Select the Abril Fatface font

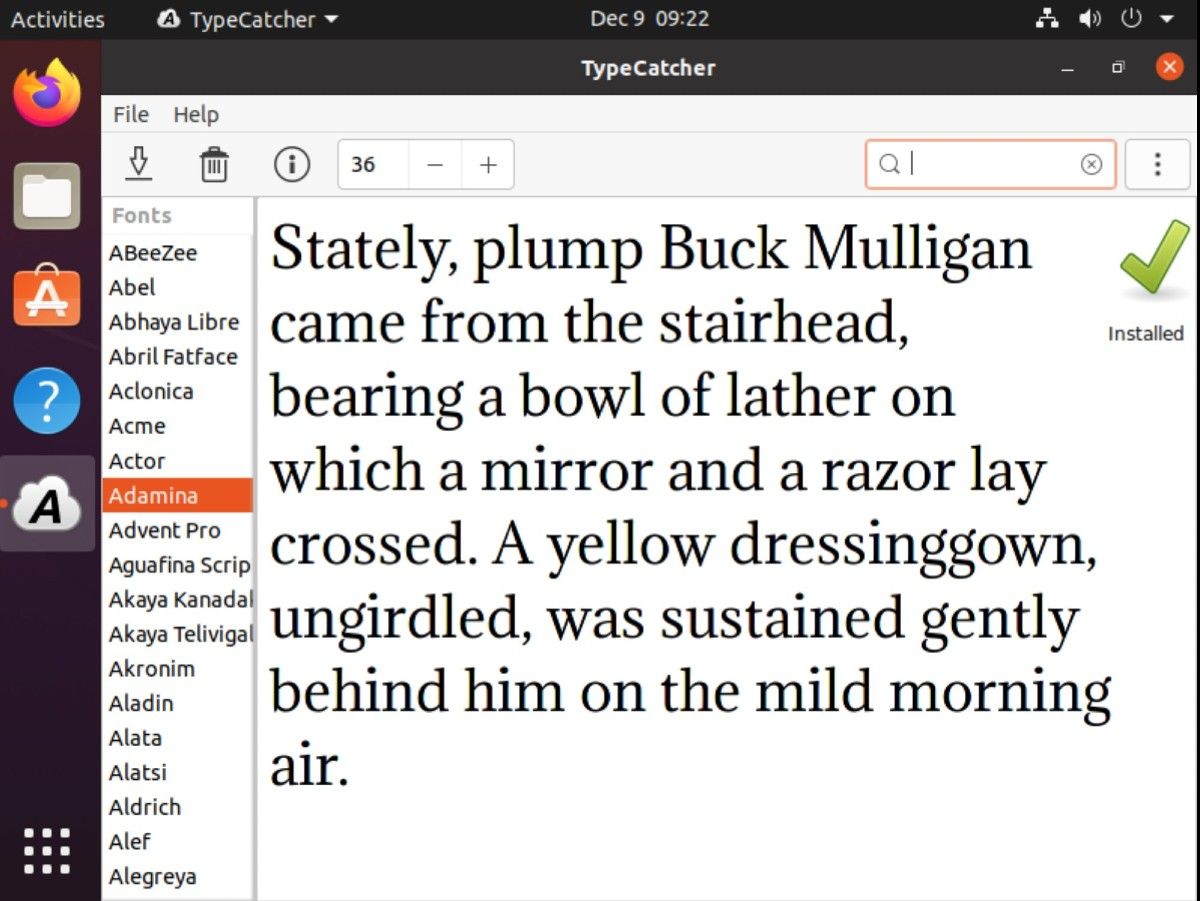pyautogui.click(x=172, y=356)
